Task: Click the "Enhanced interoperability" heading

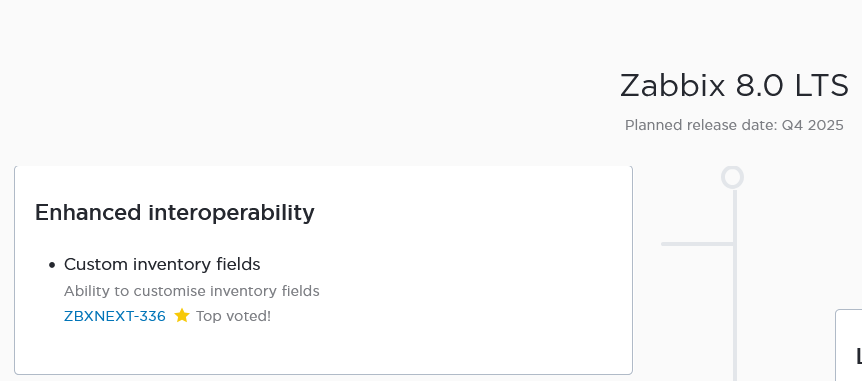Action: coord(175,212)
